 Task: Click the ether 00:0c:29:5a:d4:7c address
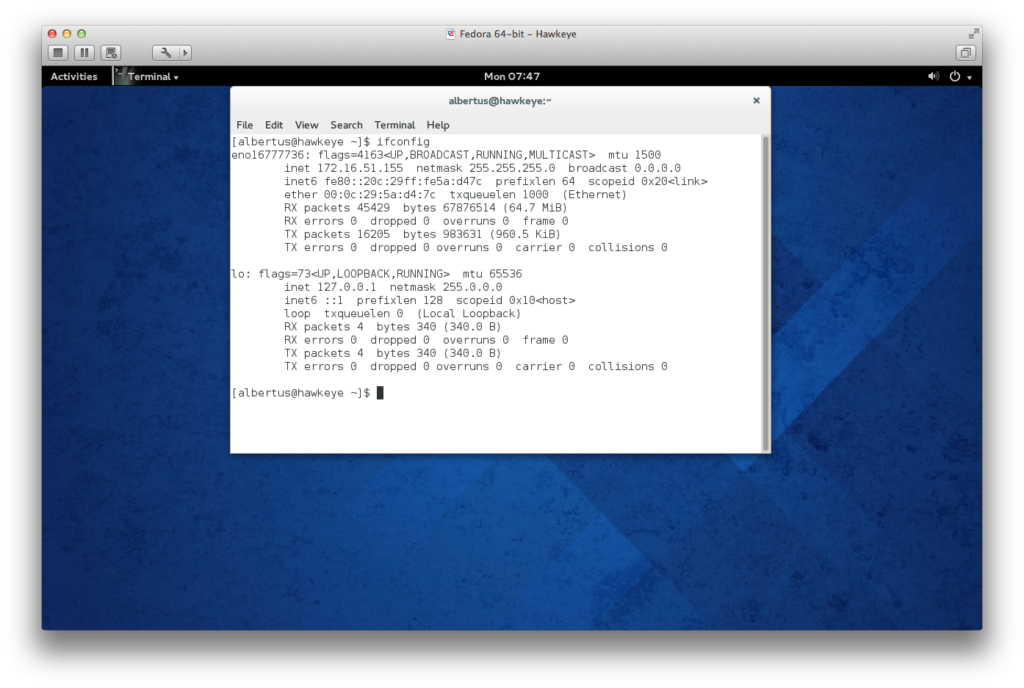click(359, 195)
